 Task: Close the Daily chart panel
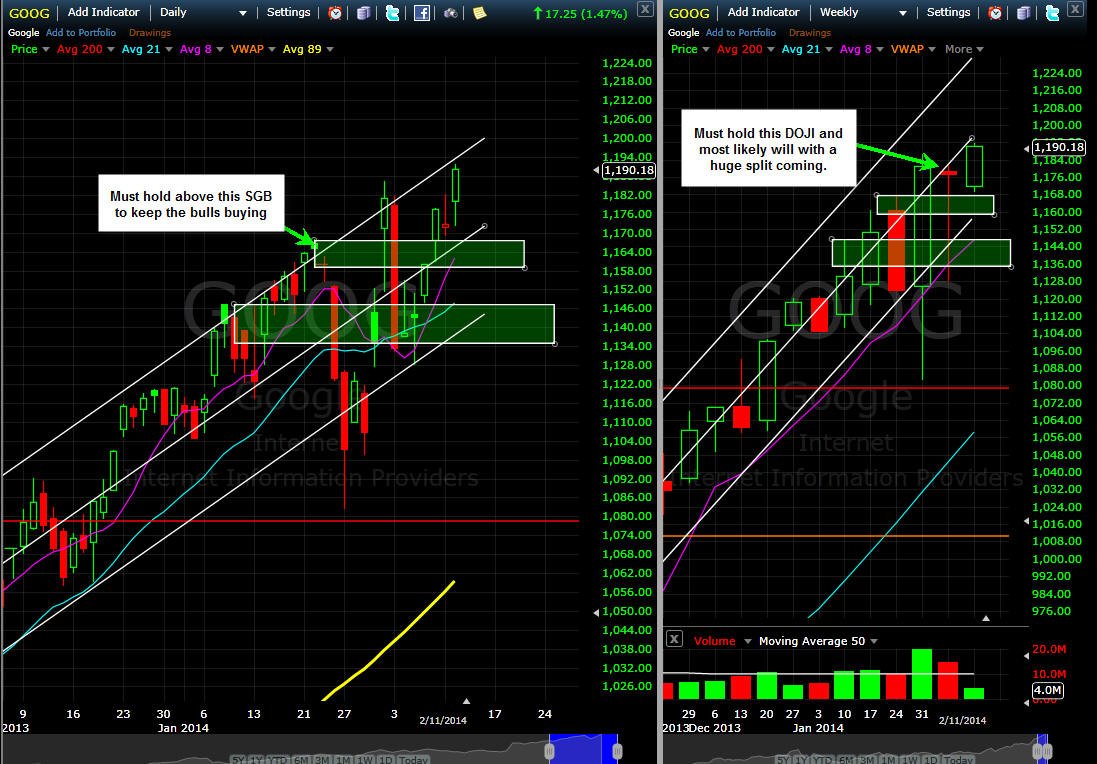click(x=645, y=8)
